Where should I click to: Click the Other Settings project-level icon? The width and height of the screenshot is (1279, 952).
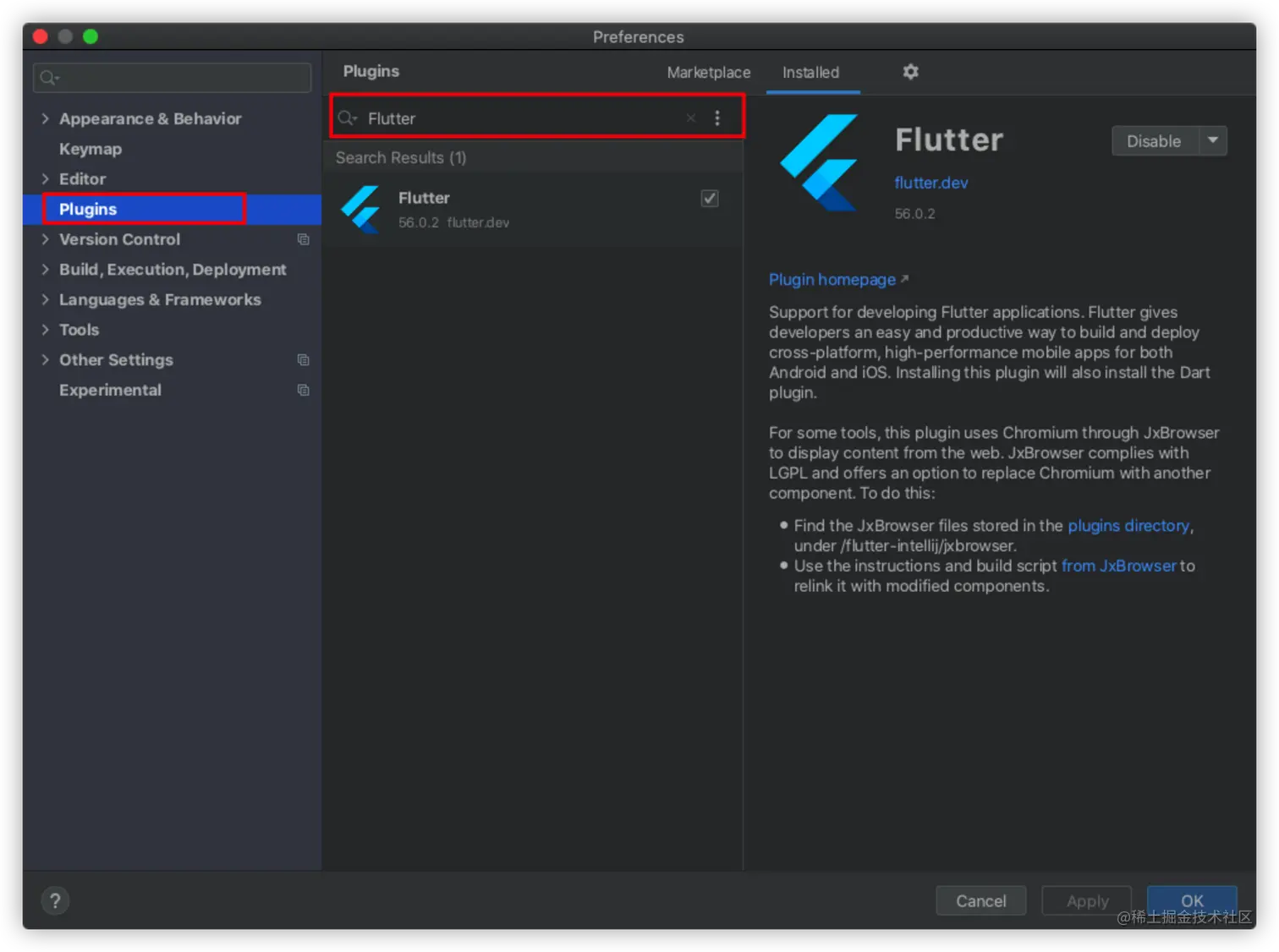point(303,360)
